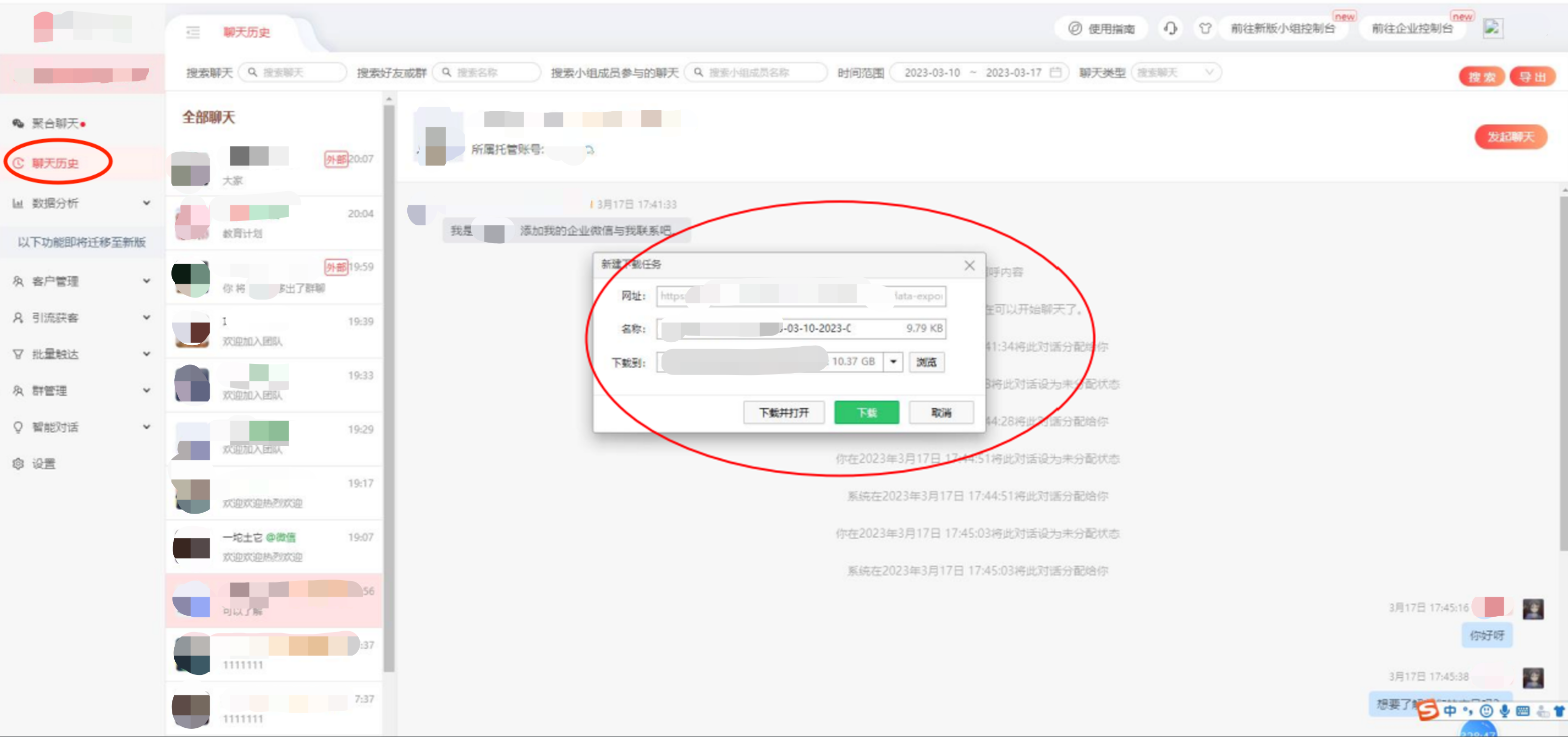This screenshot has height=737, width=1568.
Task: Click the Sogou input method S icon
Action: [x=1427, y=710]
